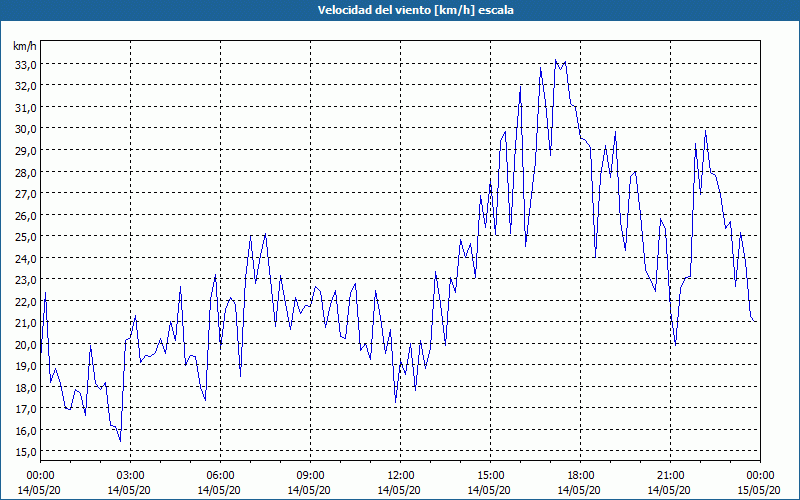Viewport: 800px width, 500px height.
Task: Click the 'km/h' unit label on the axis
Action: pyautogui.click(x=25, y=46)
